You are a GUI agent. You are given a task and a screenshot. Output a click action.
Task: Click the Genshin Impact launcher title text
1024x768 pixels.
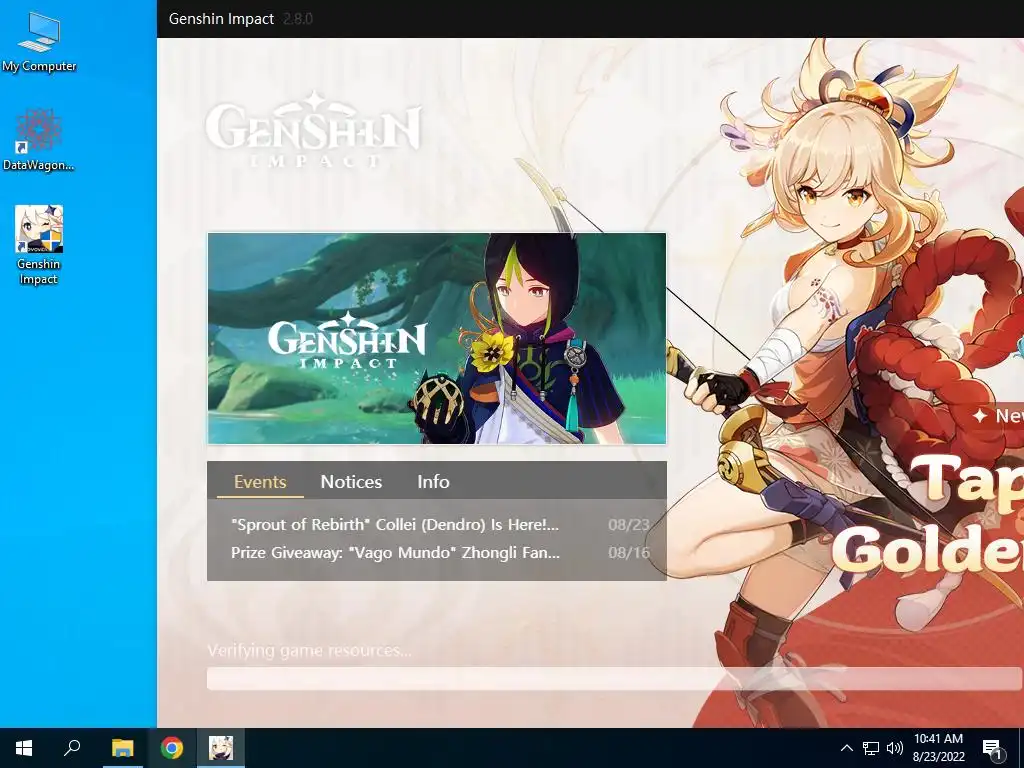[221, 19]
